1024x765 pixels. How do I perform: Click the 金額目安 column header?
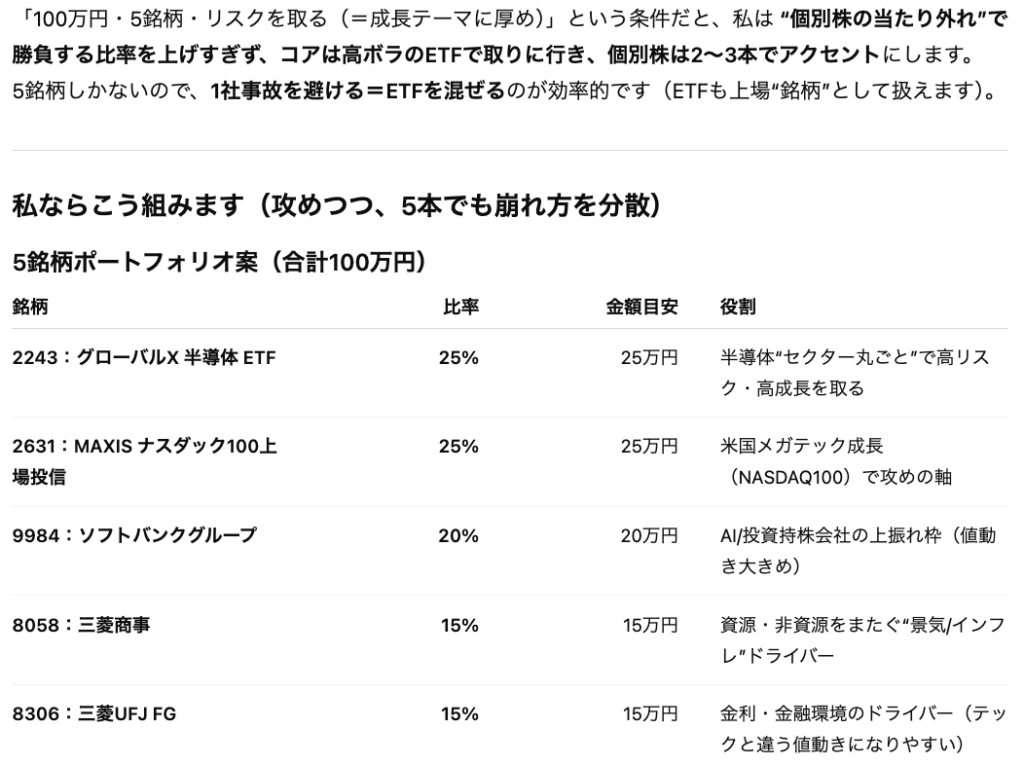(x=642, y=307)
